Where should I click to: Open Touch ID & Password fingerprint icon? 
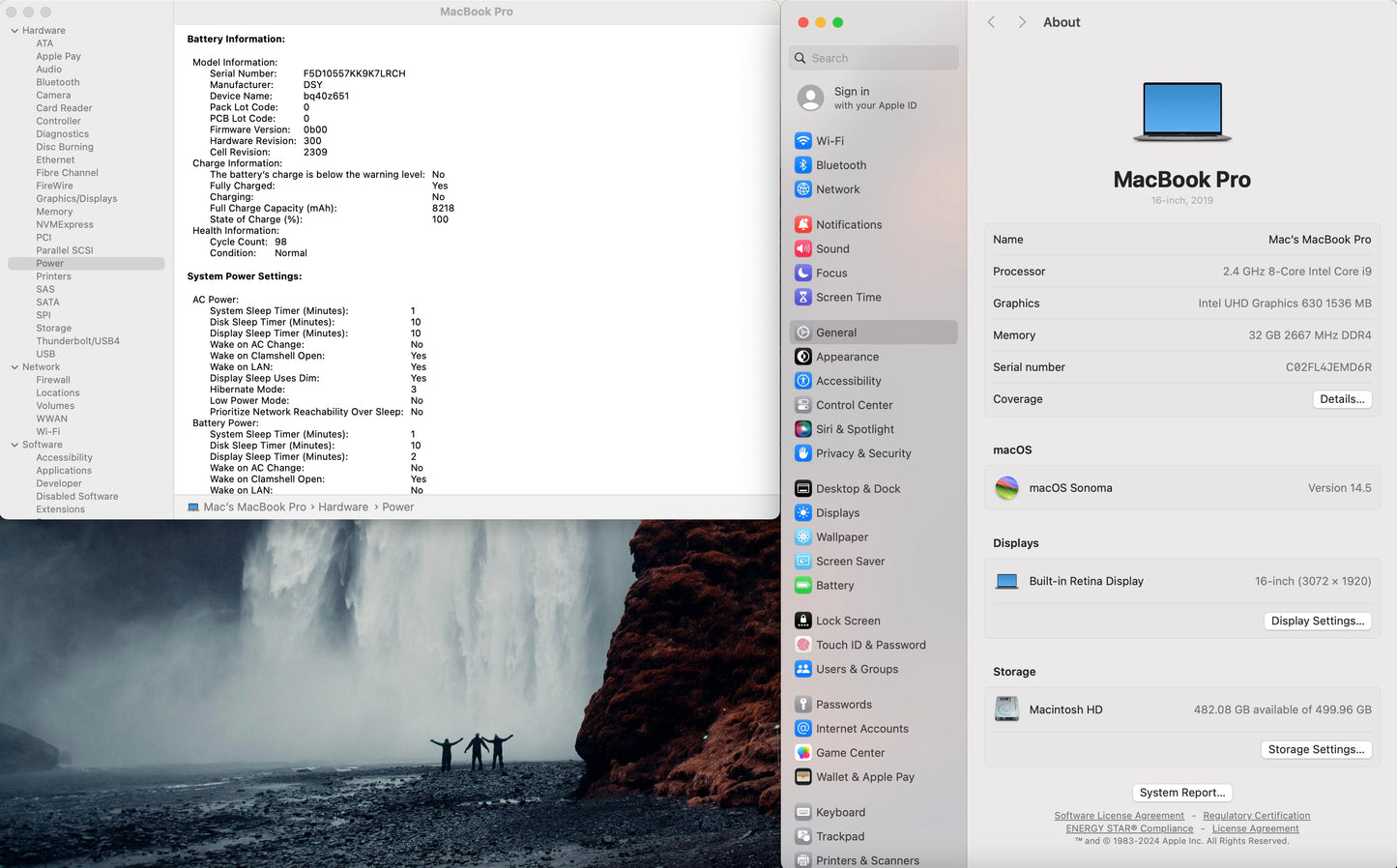802,645
